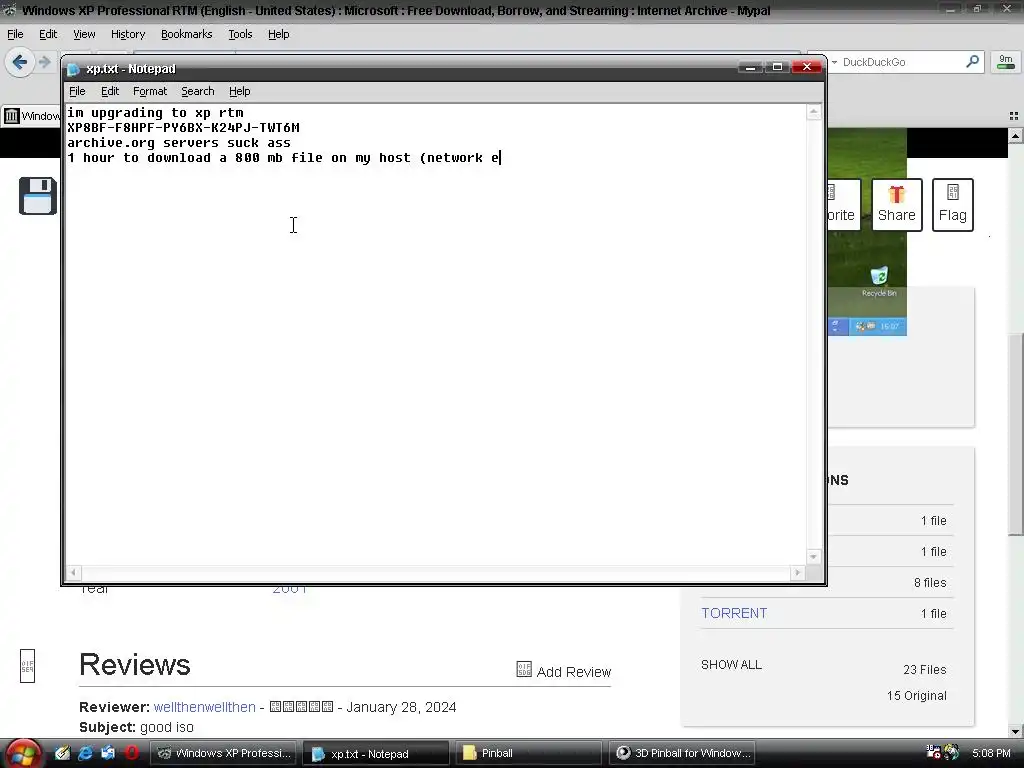Click the '1 hour to download' text line

point(283,157)
